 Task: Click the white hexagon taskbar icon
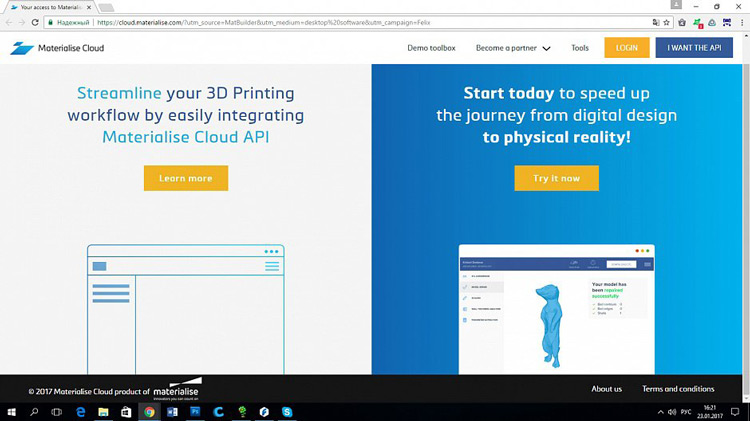click(265, 412)
